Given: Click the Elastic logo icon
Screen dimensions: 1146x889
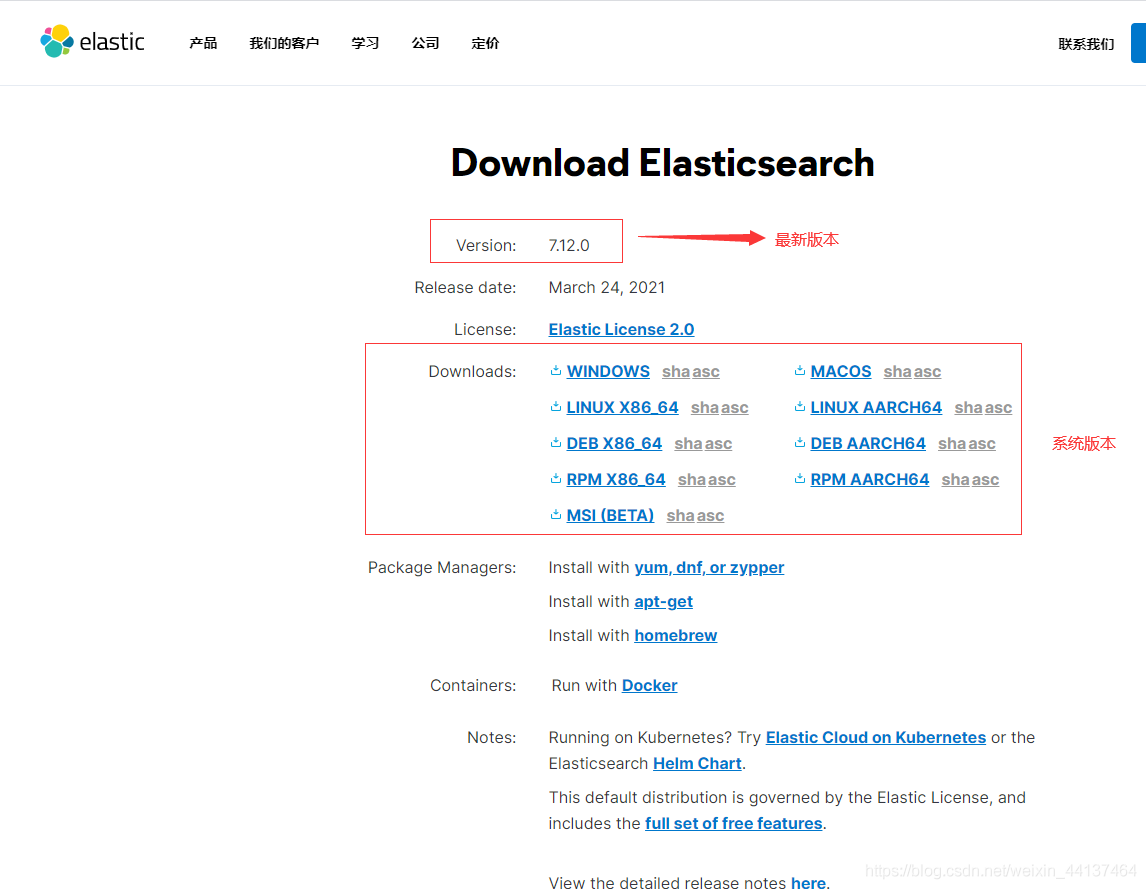Looking at the screenshot, I should 57,41.
